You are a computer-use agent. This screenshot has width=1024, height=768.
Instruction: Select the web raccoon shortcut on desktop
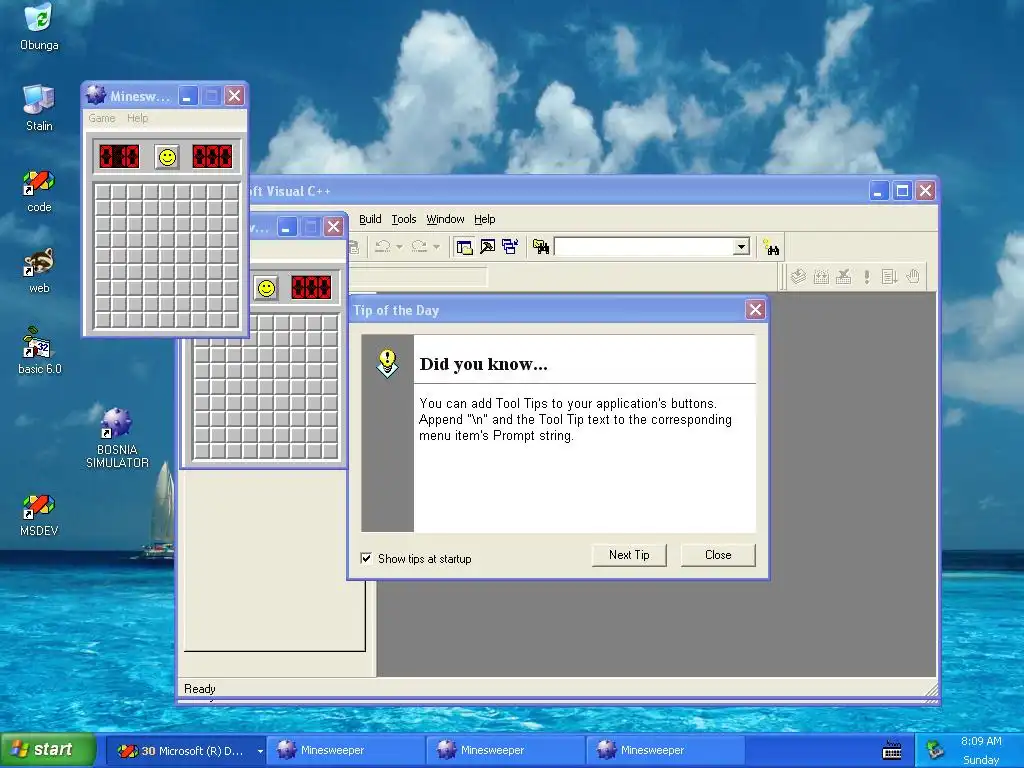coord(39,271)
